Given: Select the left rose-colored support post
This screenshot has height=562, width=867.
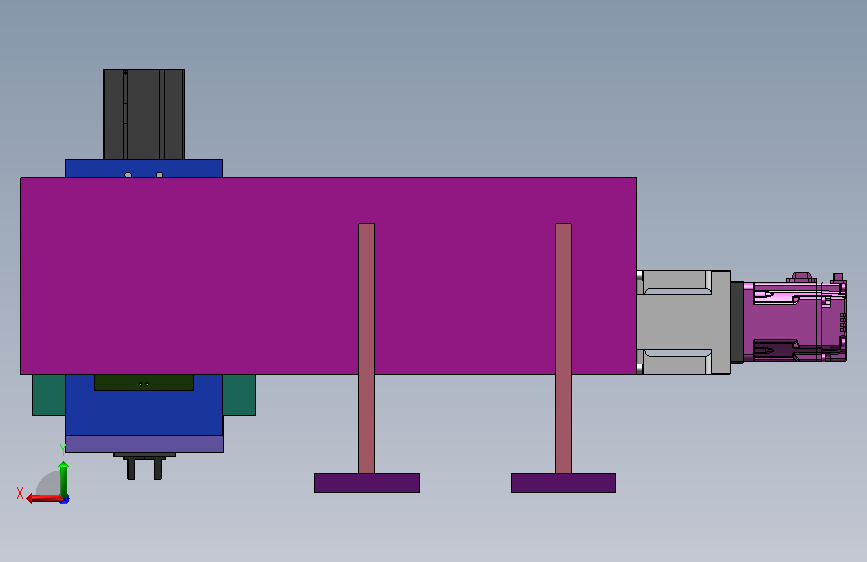Looking at the screenshot, I should point(367,348).
